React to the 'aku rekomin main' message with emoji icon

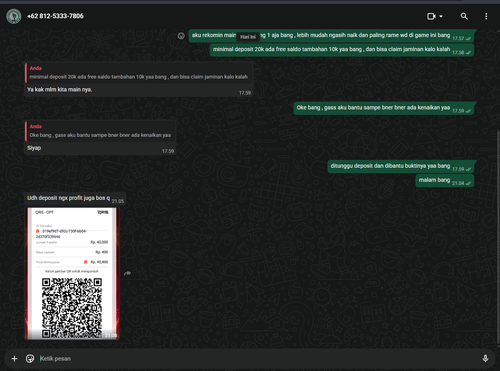click(x=181, y=36)
